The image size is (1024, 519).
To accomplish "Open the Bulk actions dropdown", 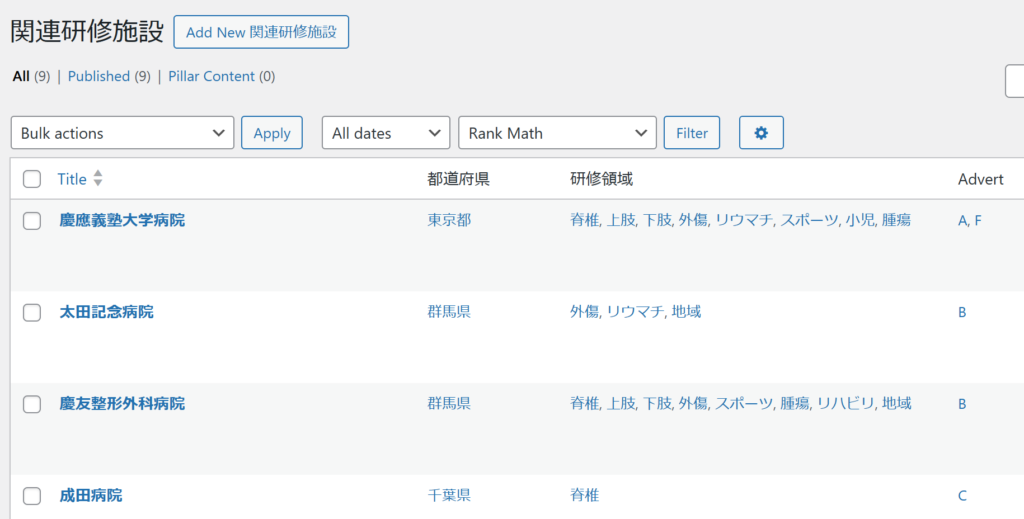I will click(x=122, y=133).
